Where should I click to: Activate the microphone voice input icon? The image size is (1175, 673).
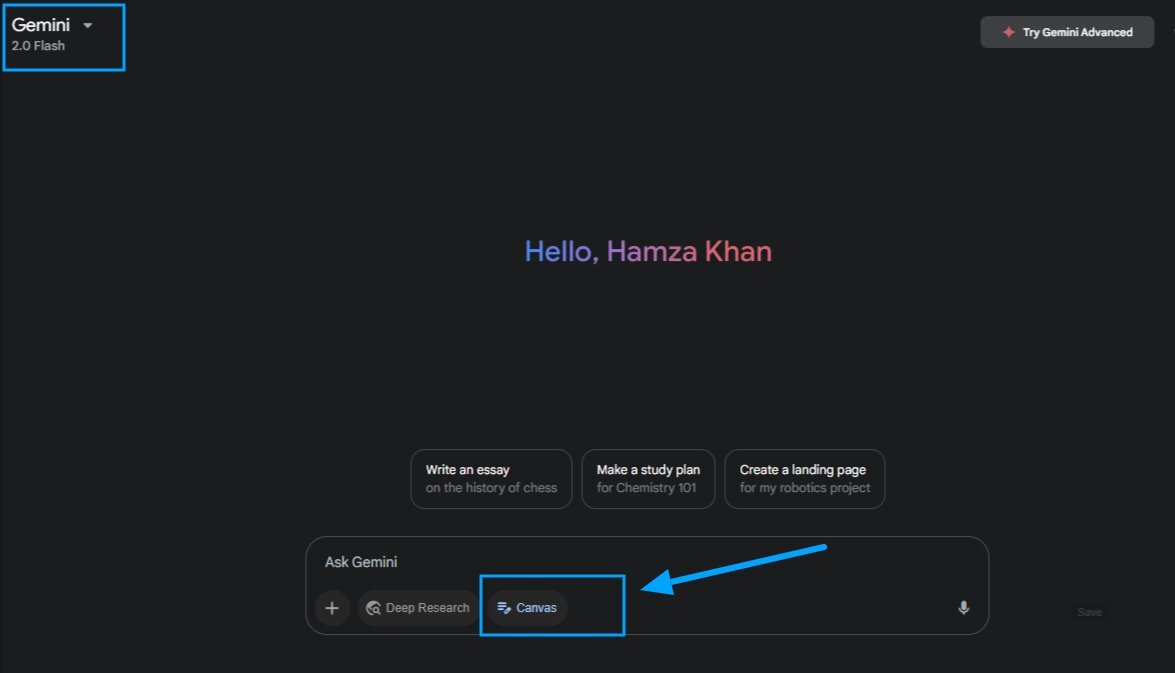tap(964, 608)
